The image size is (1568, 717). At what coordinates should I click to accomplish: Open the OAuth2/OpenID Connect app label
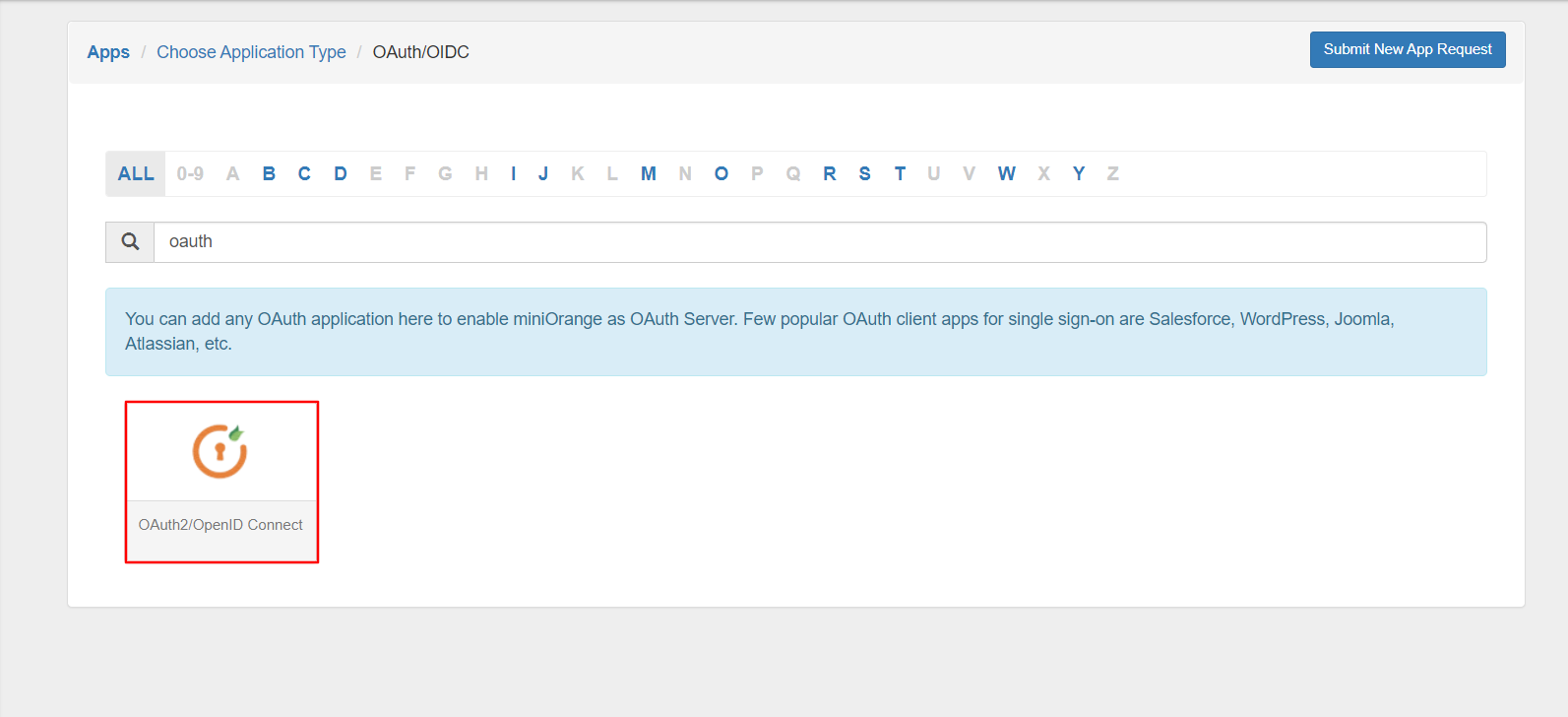220,525
